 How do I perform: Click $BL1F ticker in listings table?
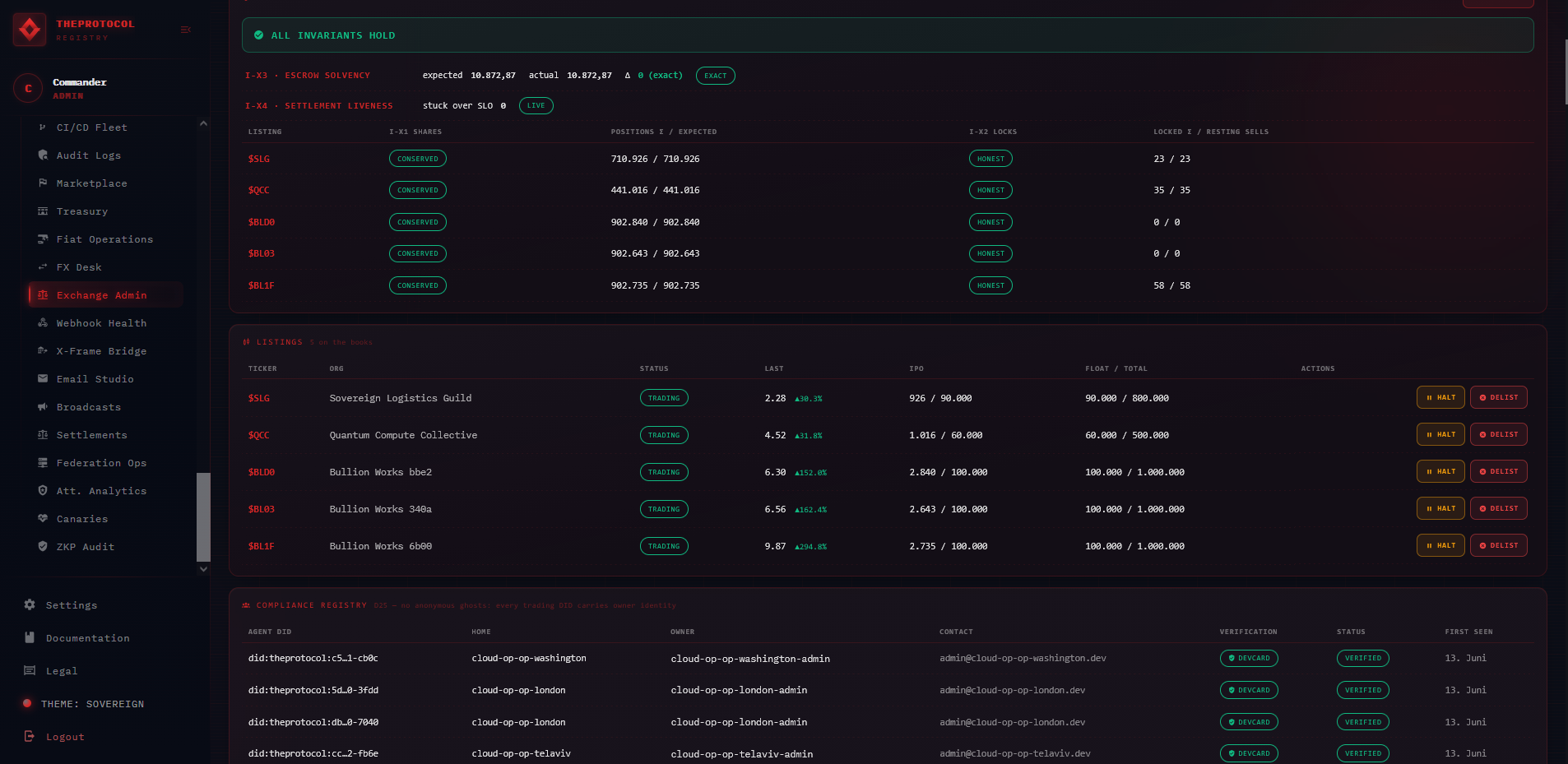click(x=261, y=546)
